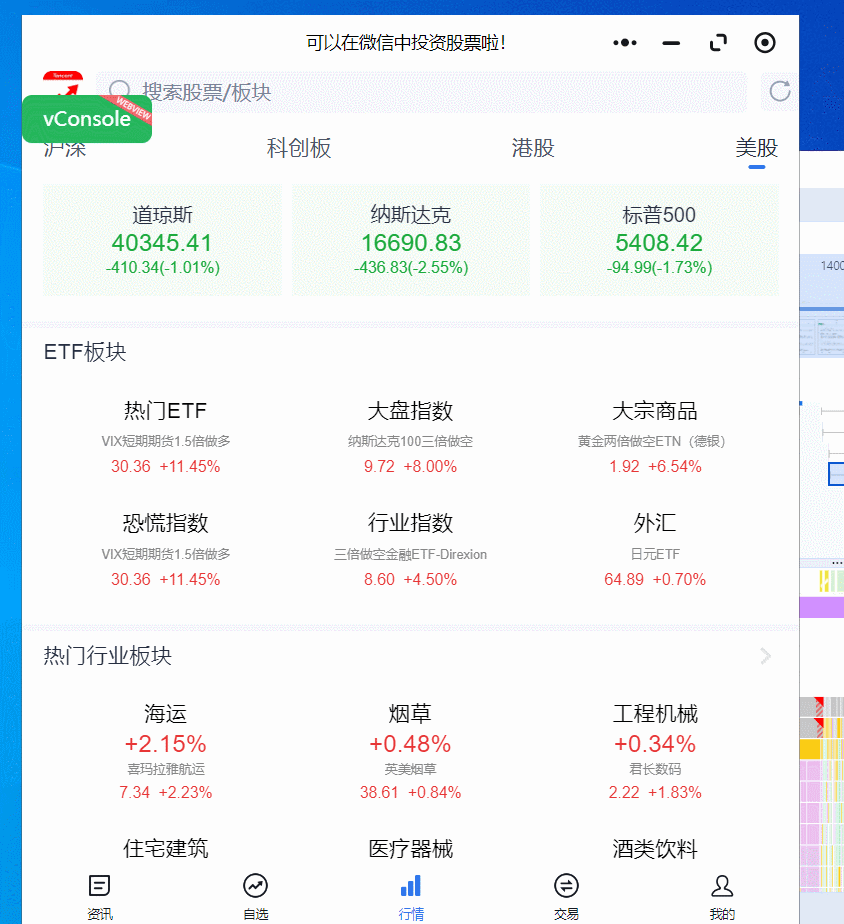This screenshot has width=844, height=924.
Task: Open the 大盘指数 ETF category
Action: 410,437
